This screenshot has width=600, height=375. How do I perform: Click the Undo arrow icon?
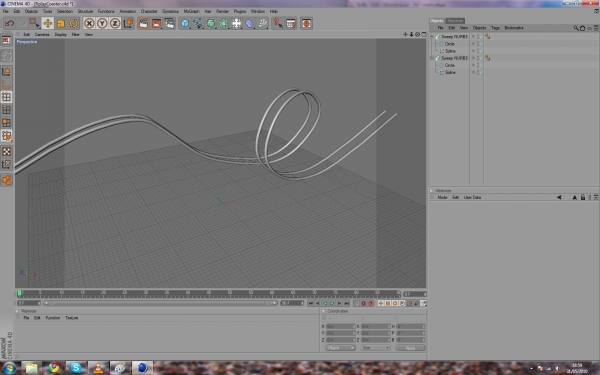point(9,23)
